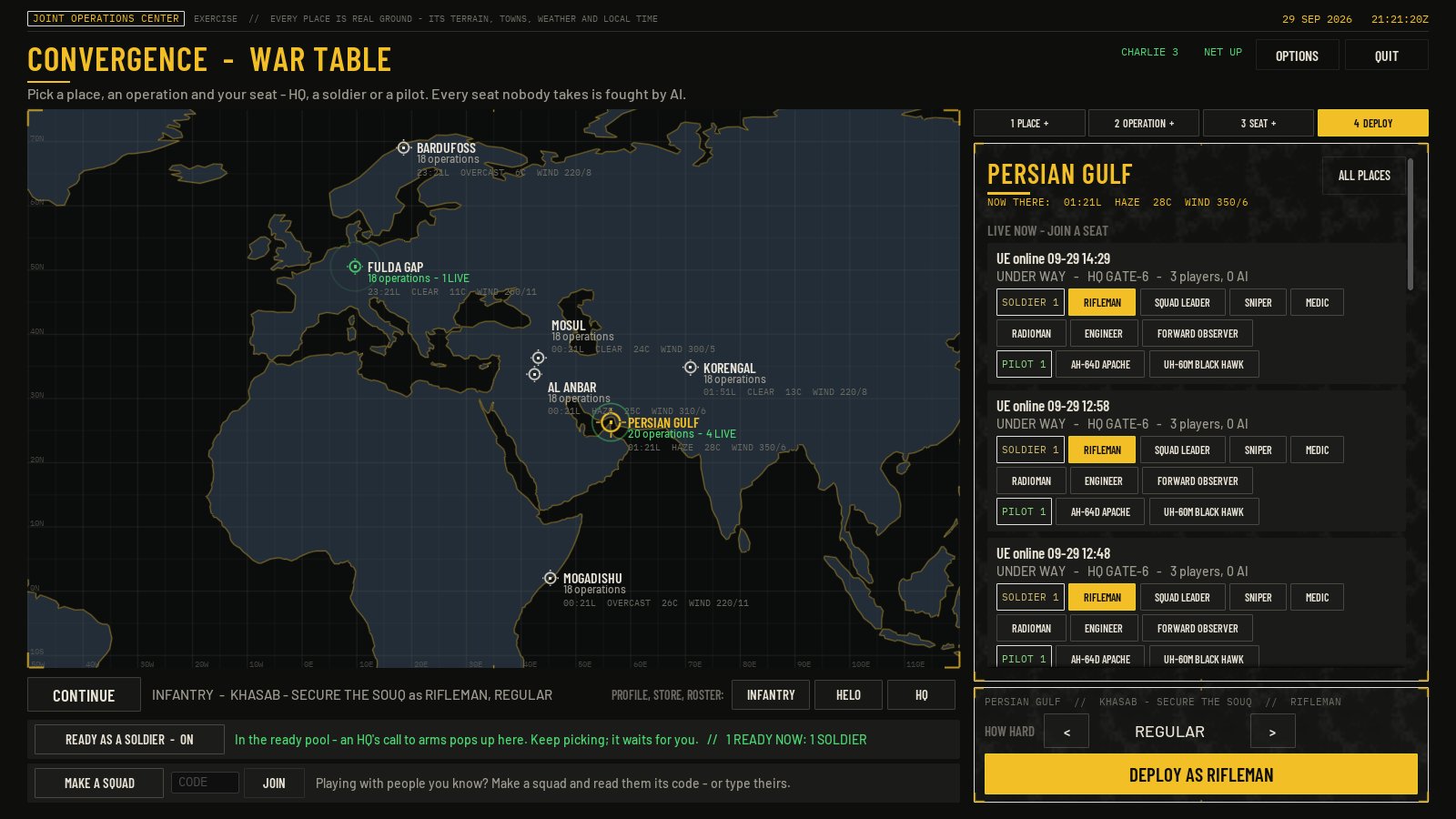Open the Infantry profile
1456x819 pixels.
point(771,695)
